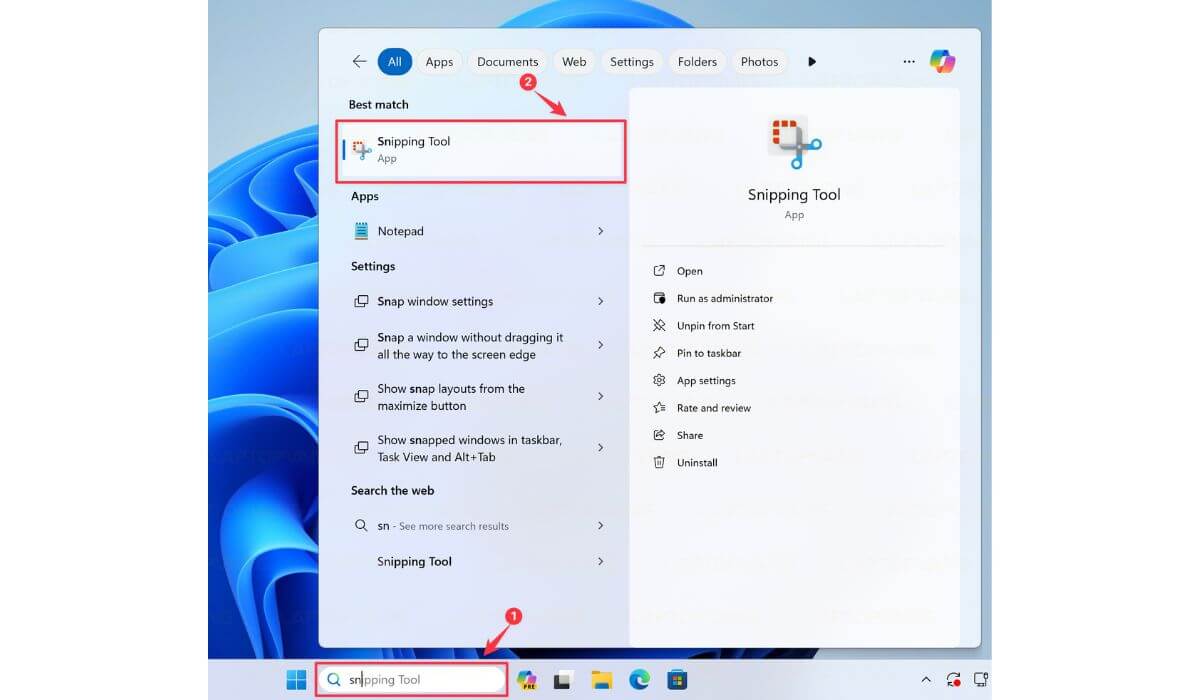Open the three-dots options menu

[909, 61]
